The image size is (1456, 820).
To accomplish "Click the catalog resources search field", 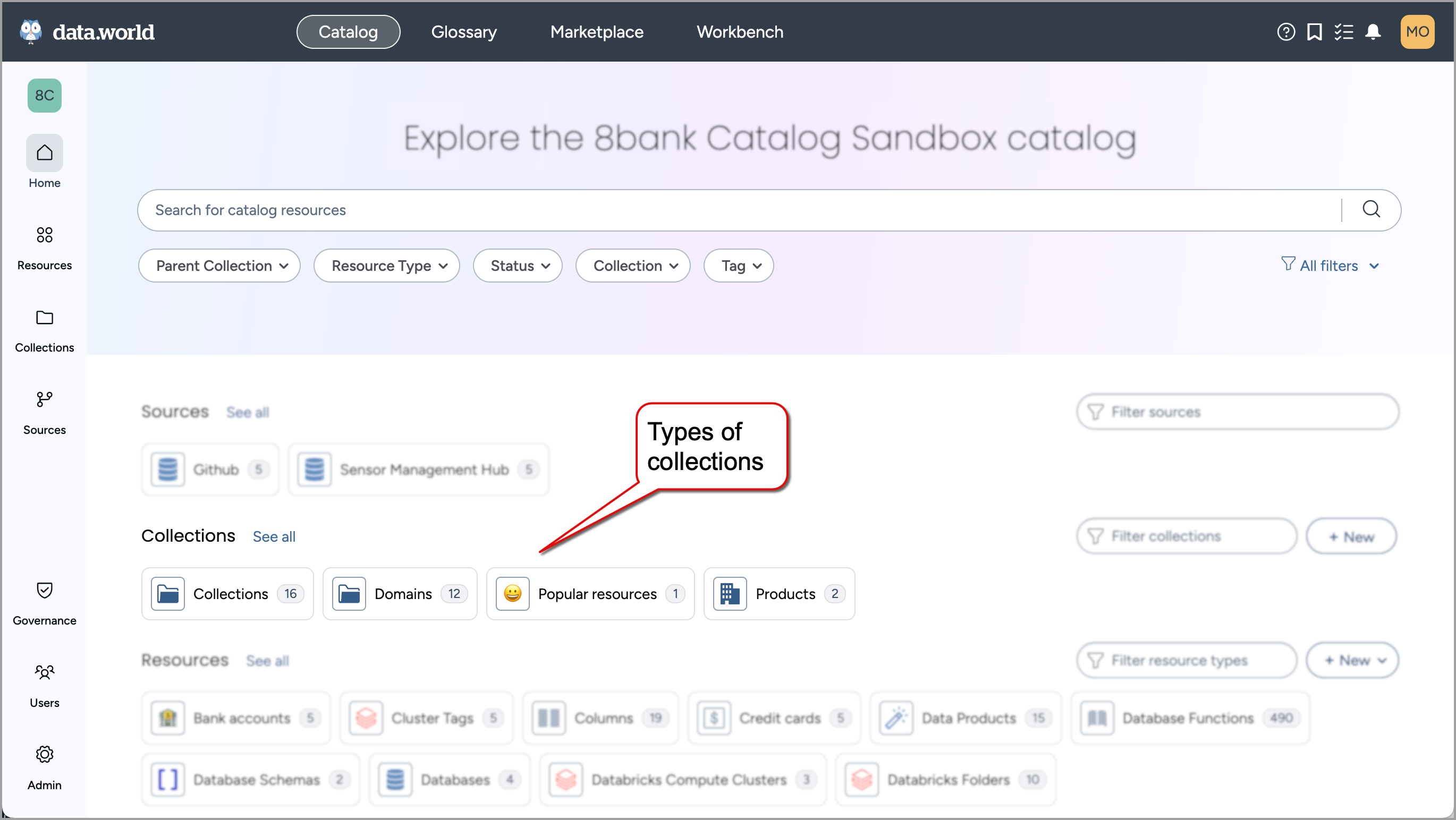I will click(735, 210).
